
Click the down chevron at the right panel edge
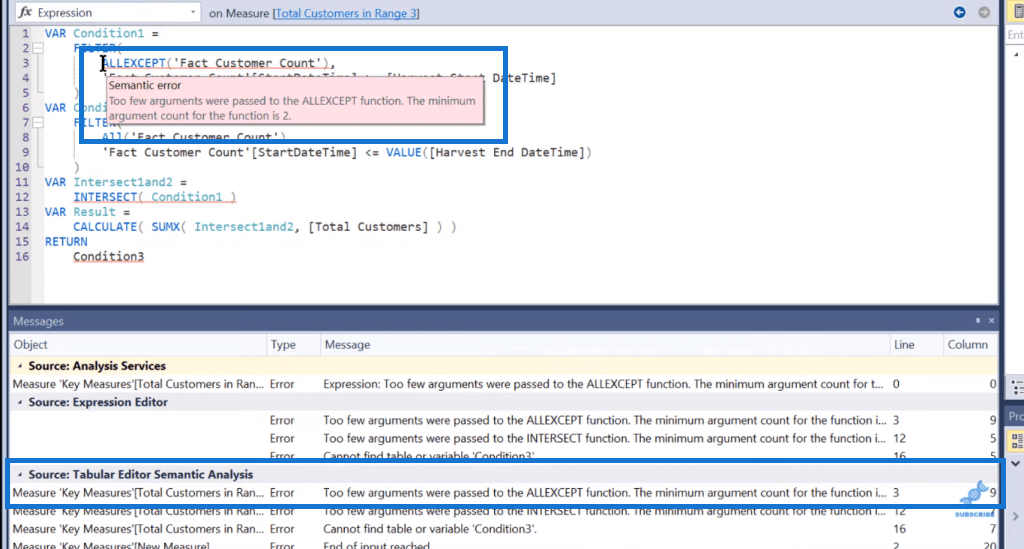(1016, 463)
